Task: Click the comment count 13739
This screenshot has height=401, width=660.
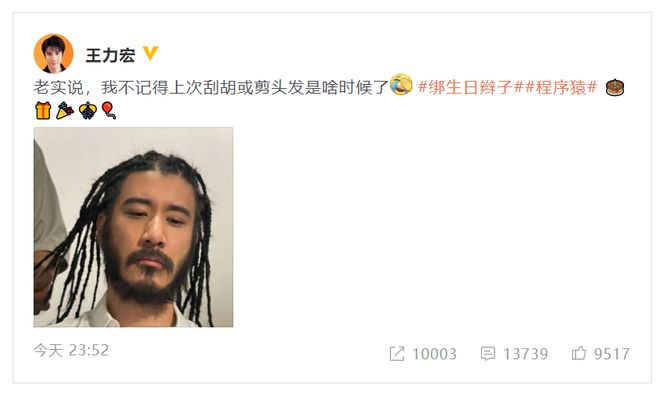Action: point(526,354)
